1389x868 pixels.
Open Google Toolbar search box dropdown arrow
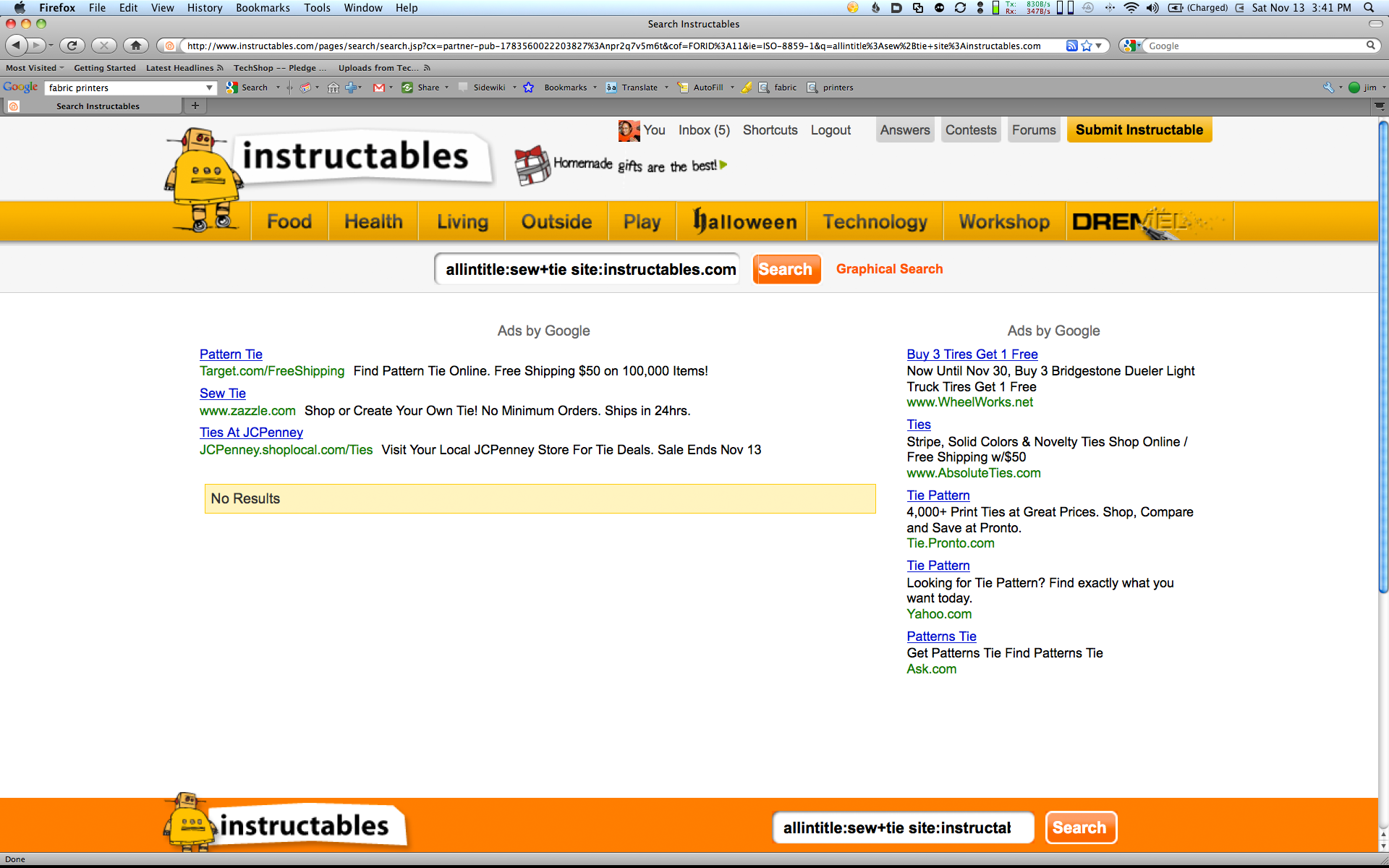pos(209,88)
